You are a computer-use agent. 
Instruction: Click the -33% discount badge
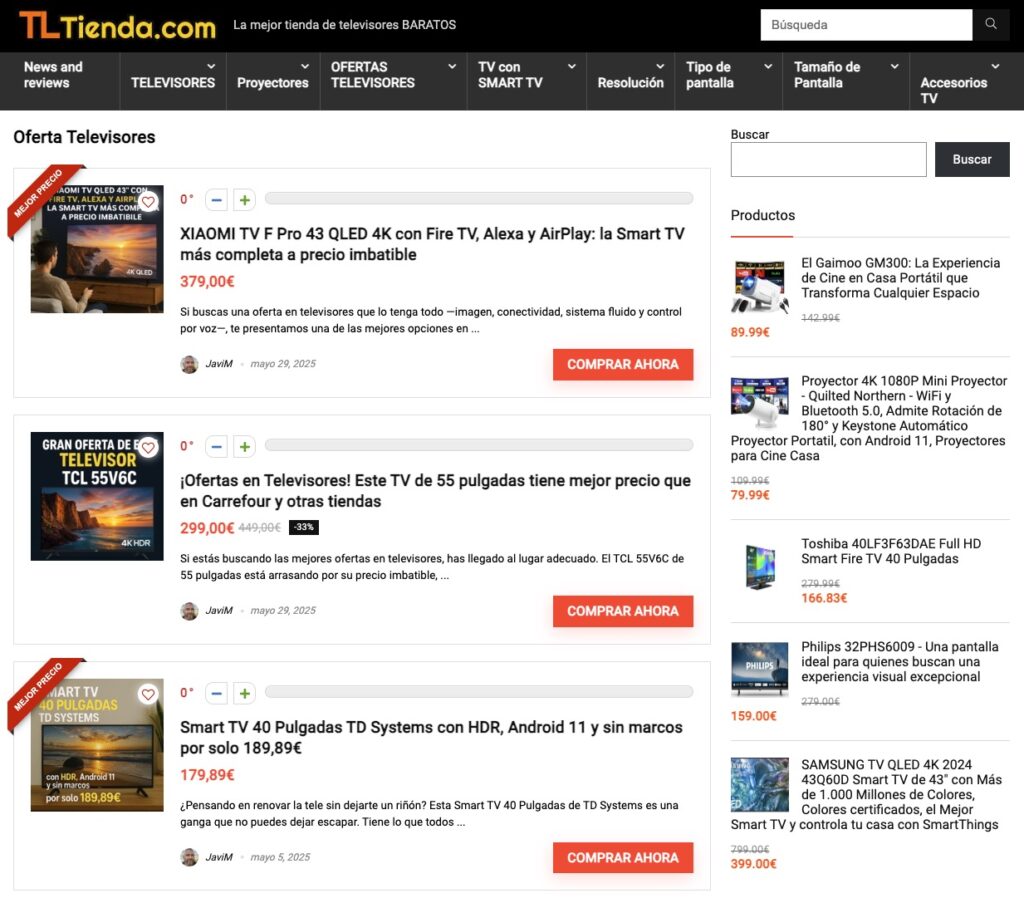tap(304, 527)
